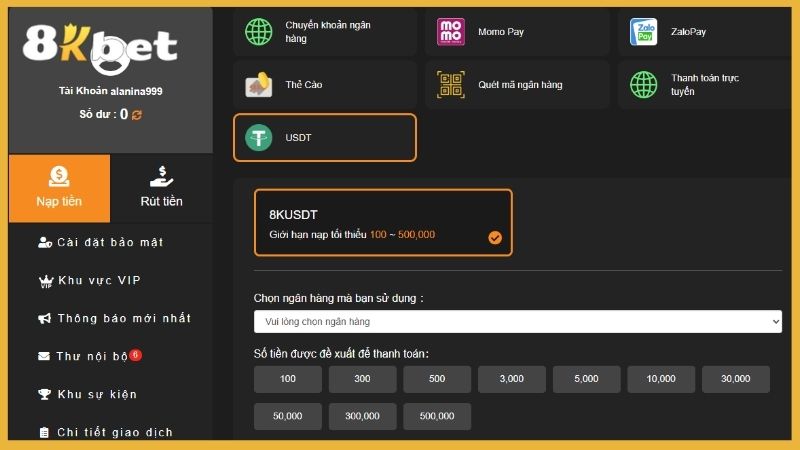800x450 pixels.
Task: Click the globe icon for online payment
Action: tap(643, 85)
